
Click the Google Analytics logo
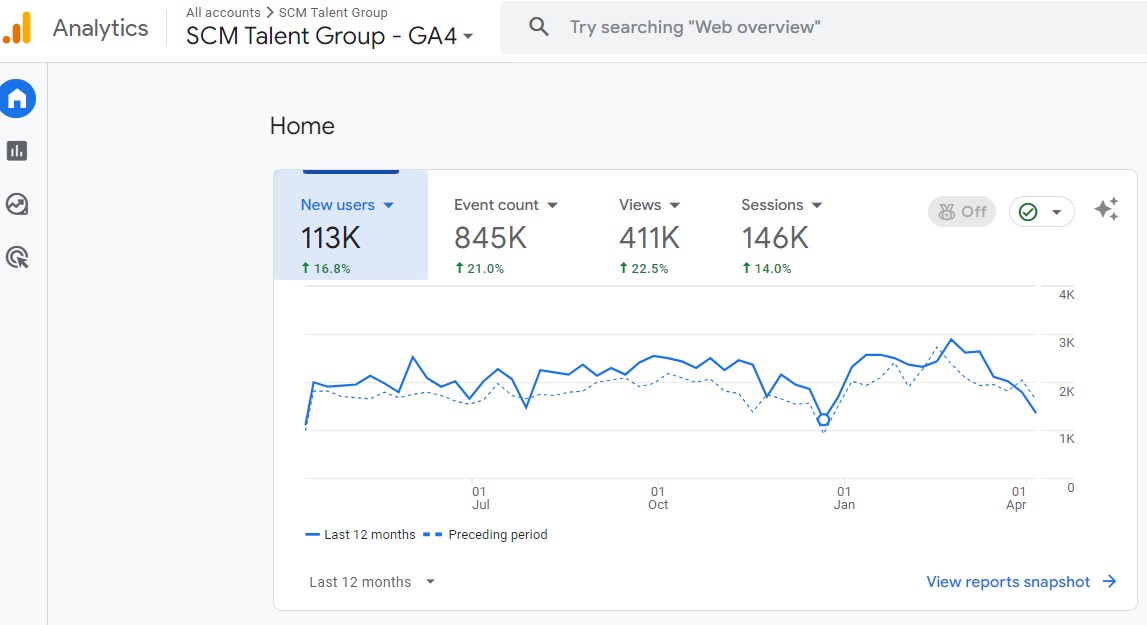[18, 29]
